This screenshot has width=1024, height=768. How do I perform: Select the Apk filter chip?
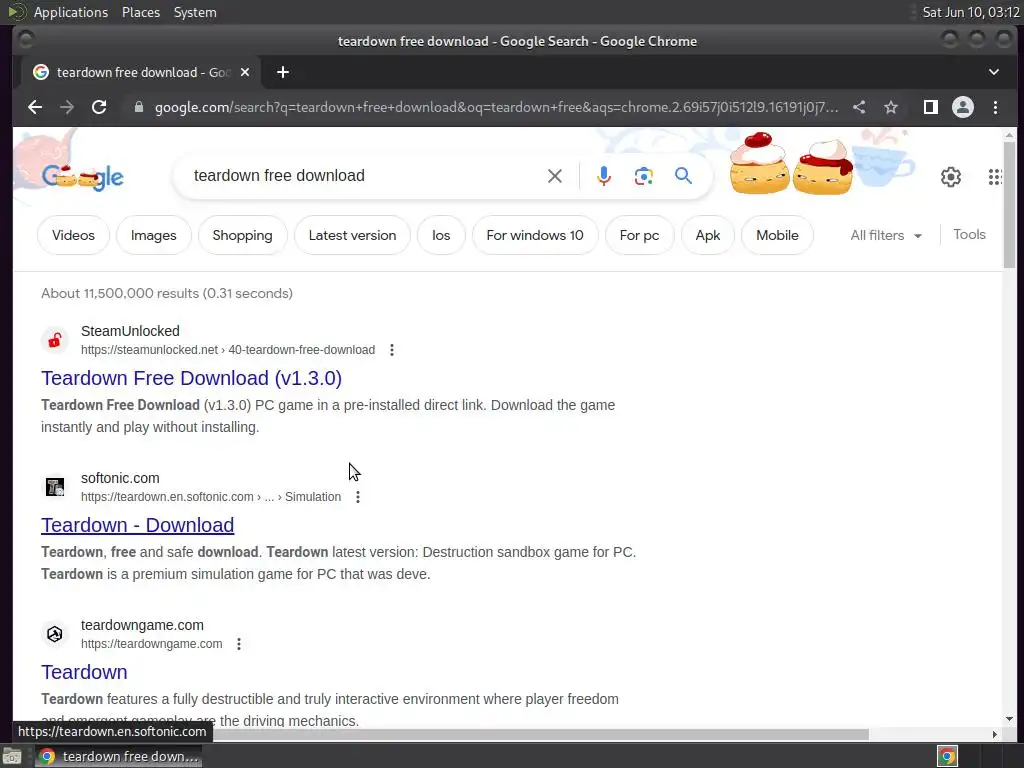tap(708, 235)
